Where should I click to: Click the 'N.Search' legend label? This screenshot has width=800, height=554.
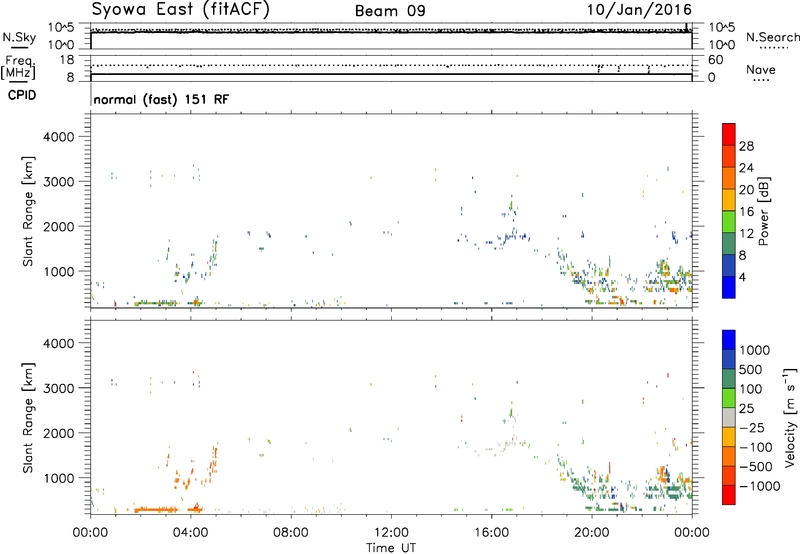[x=772, y=37]
